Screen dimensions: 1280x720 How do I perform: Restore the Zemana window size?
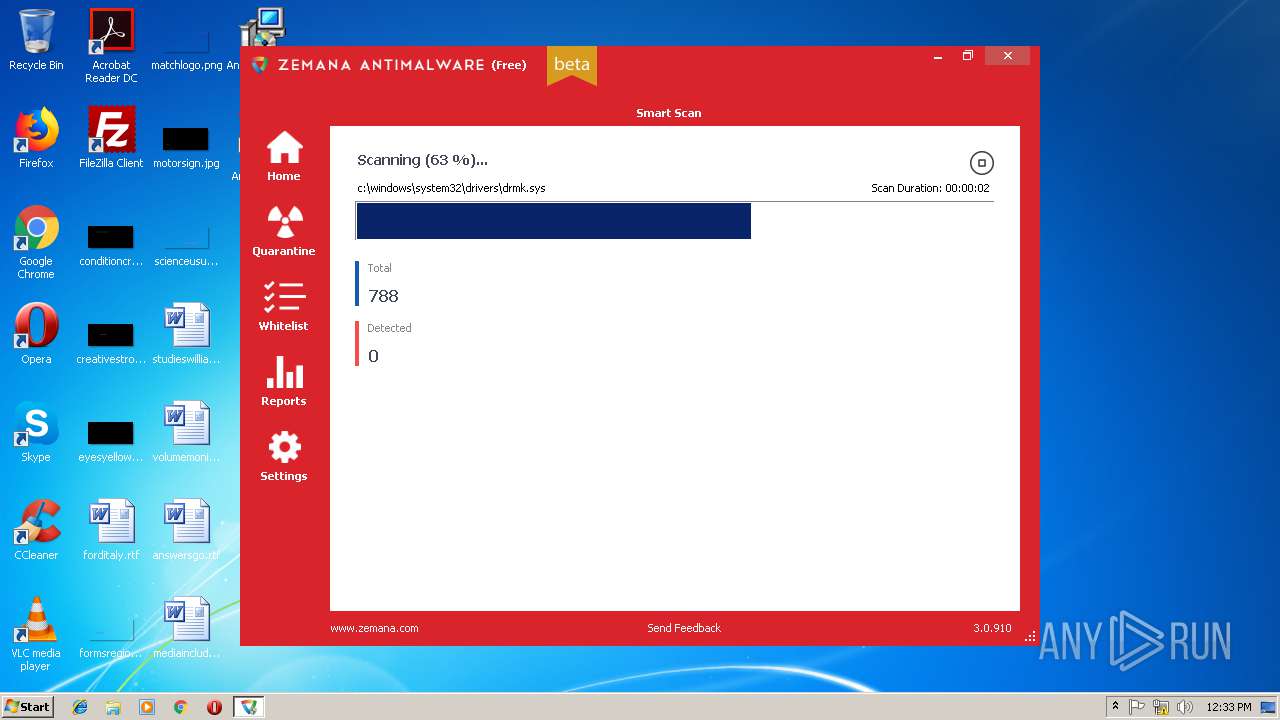pyautogui.click(x=968, y=56)
